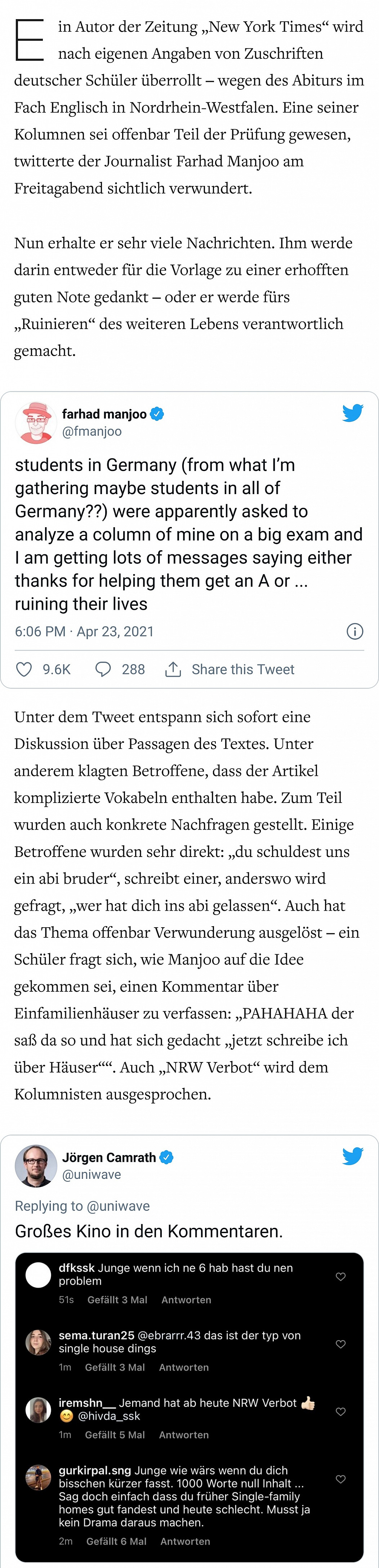This screenshot has height=1568, width=379.
Task: Open replies via the speech bubble icon
Action: click(x=103, y=670)
